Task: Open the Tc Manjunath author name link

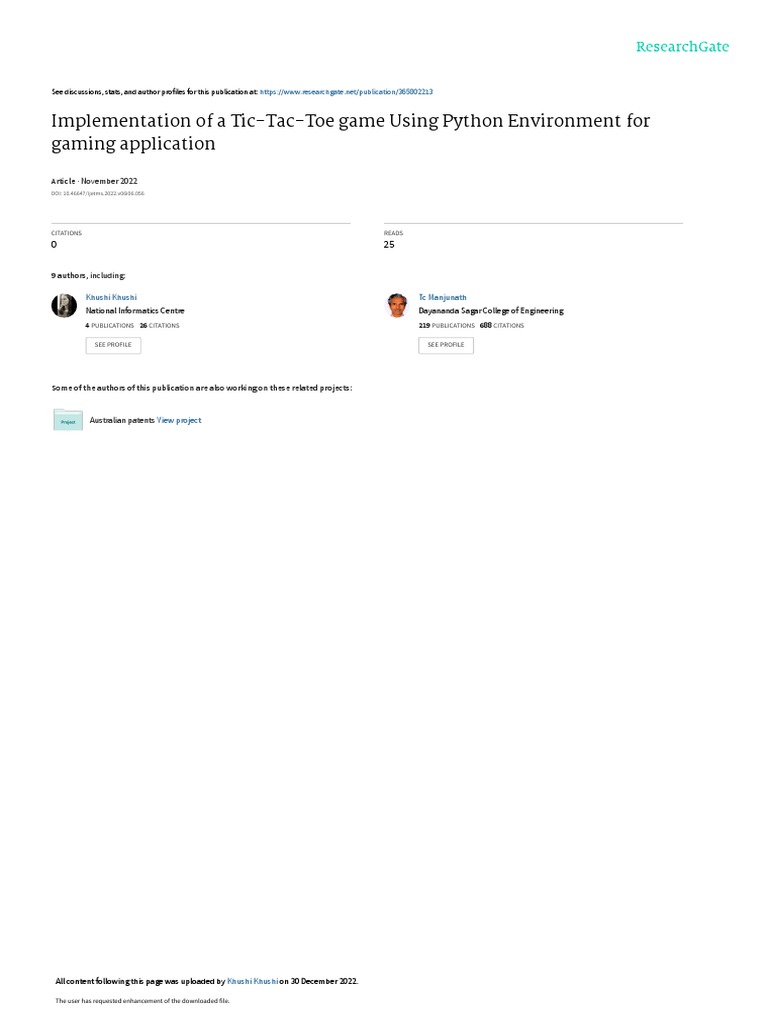Action: click(x=442, y=297)
